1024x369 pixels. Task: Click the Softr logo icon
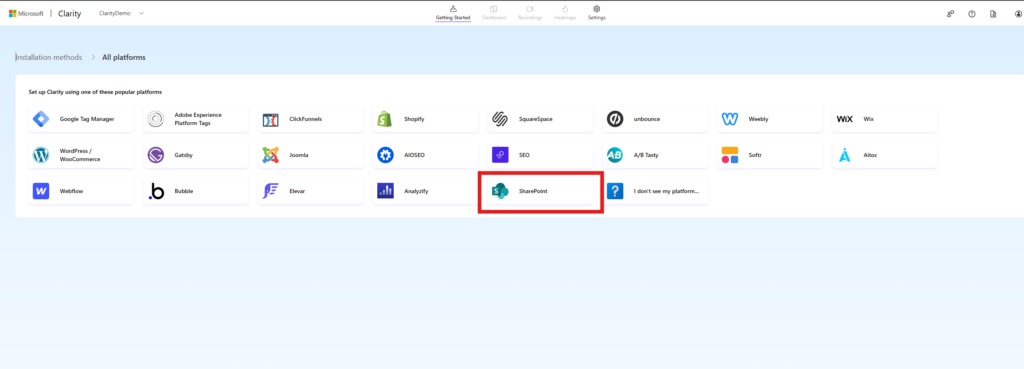click(x=729, y=155)
